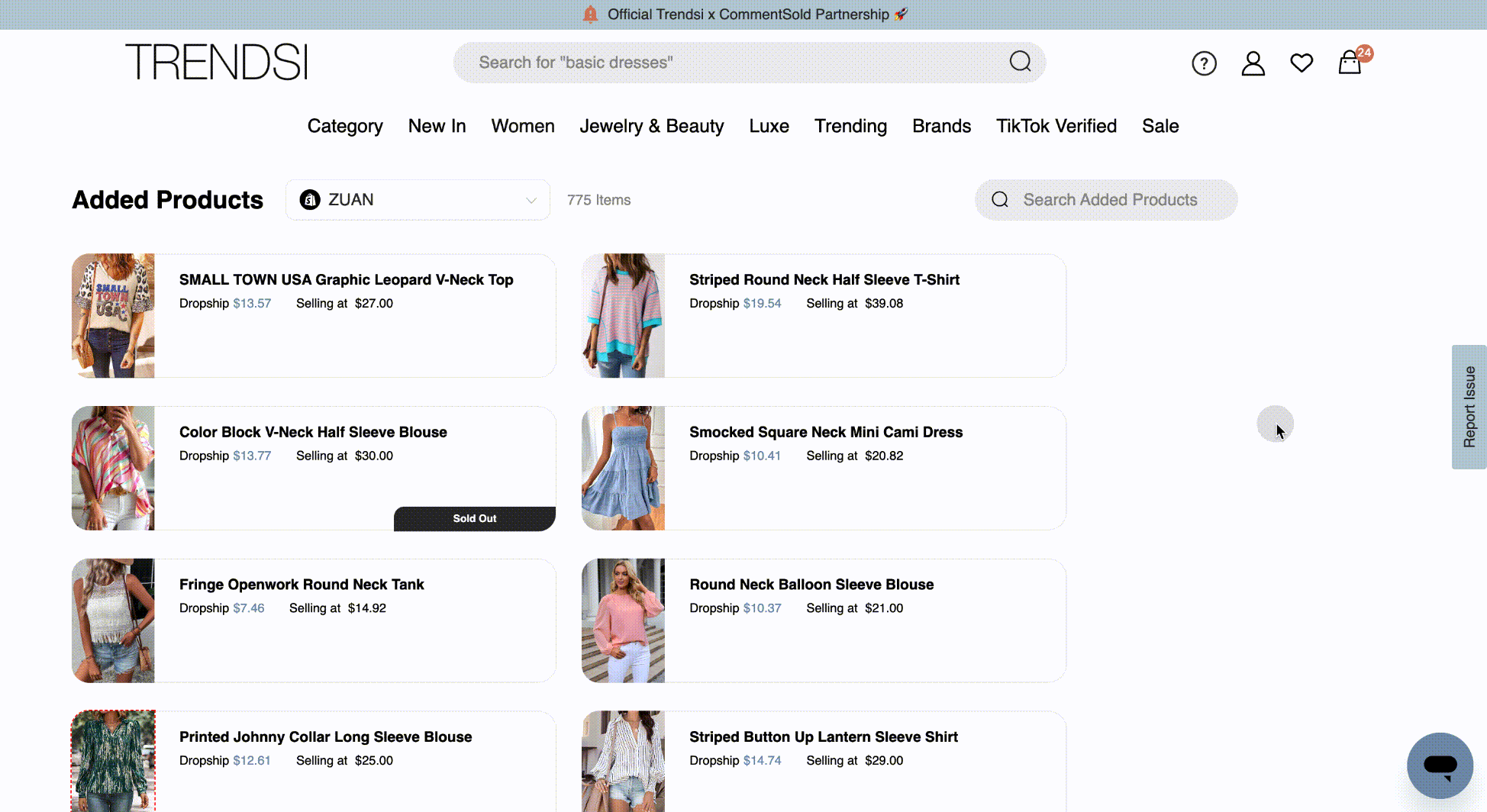Click the $7.46 dropship price
Screen dimensions: 1487x812
(249, 609)
